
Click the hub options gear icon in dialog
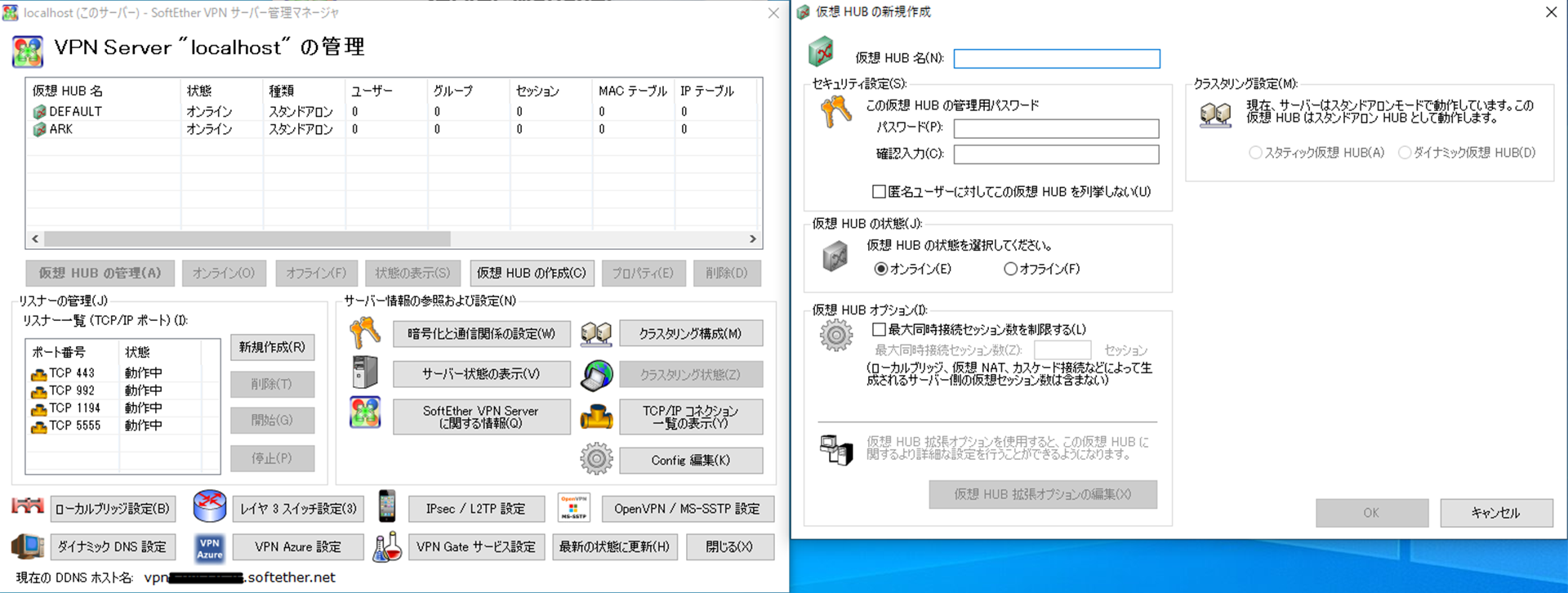[x=836, y=336]
